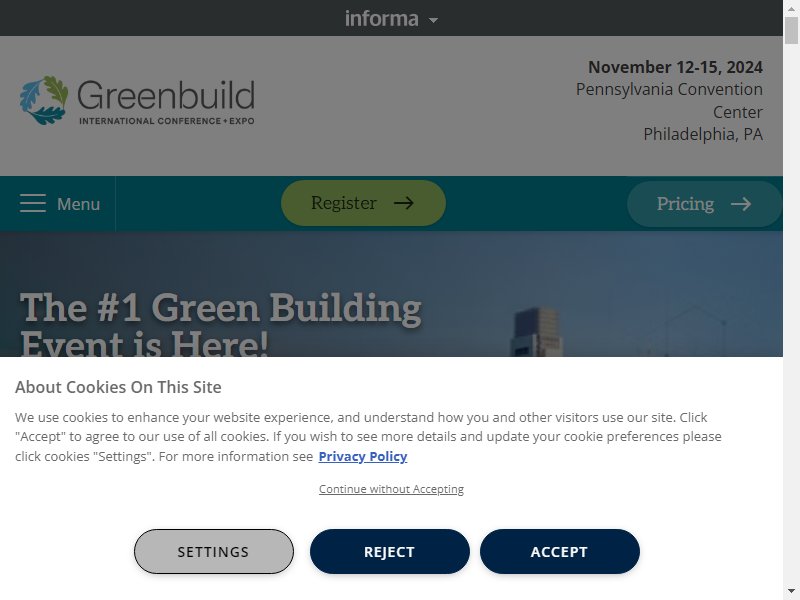Image resolution: width=800 pixels, height=600 pixels.
Task: Click the page scrollbar down arrow
Action: click(x=791, y=593)
